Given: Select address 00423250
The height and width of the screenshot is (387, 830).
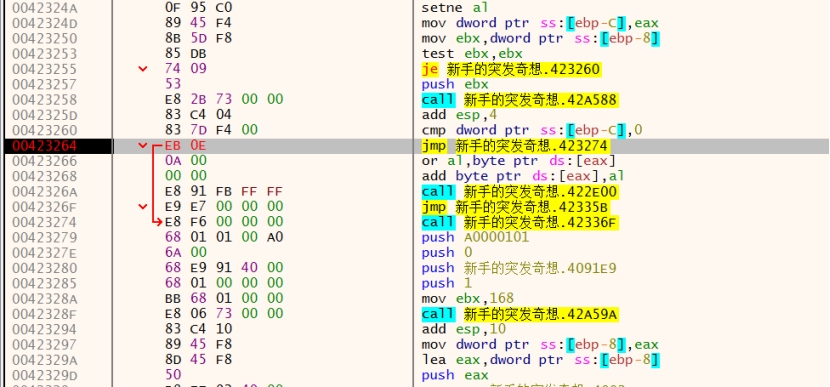Looking at the screenshot, I should (x=44, y=39).
